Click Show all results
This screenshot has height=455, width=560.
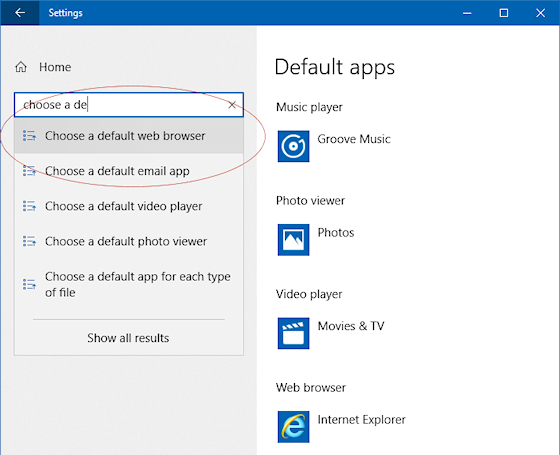coord(128,338)
